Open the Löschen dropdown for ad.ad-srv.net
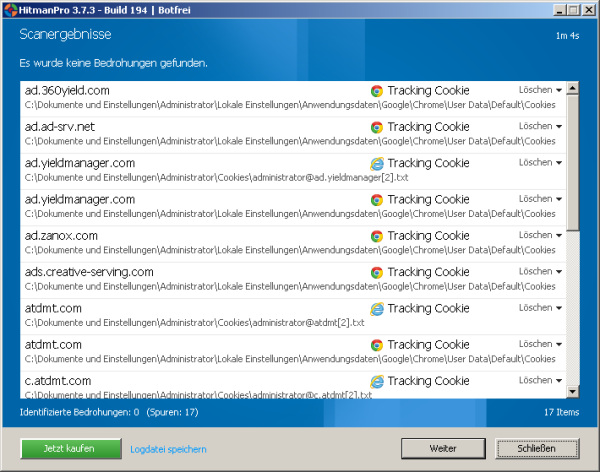 [540, 126]
